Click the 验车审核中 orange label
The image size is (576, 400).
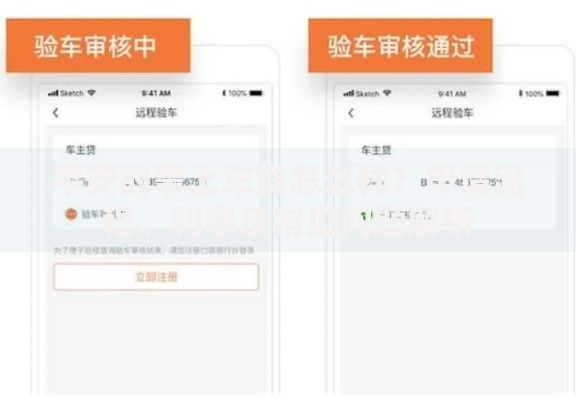[x=98, y=46]
